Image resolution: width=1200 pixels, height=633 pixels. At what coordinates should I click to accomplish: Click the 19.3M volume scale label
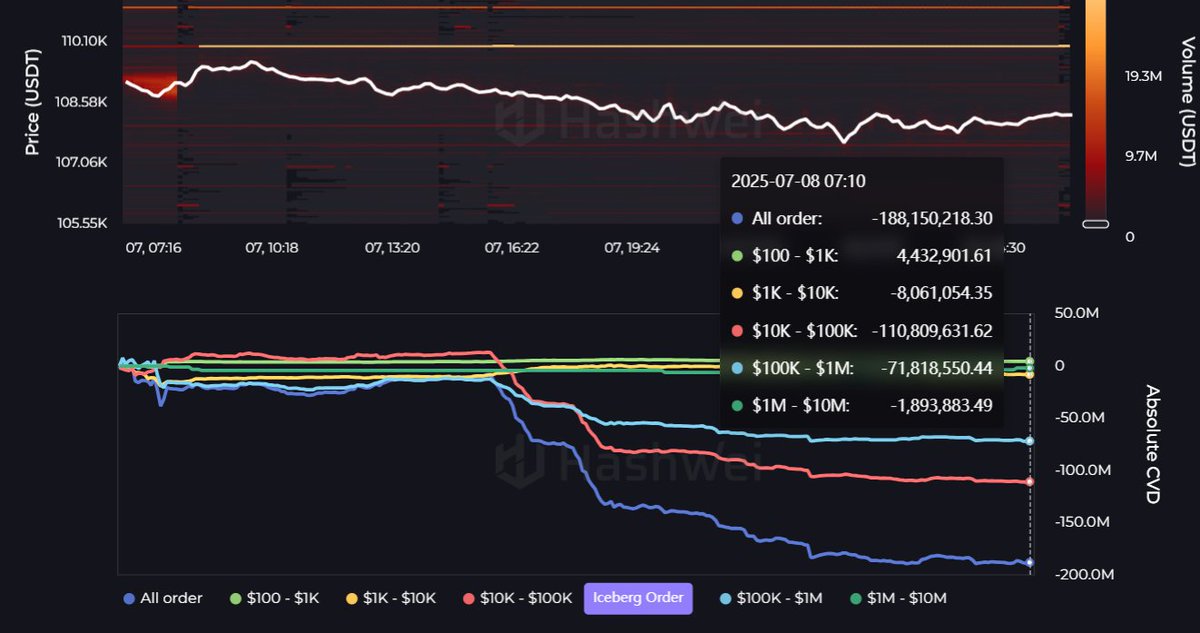(1142, 77)
